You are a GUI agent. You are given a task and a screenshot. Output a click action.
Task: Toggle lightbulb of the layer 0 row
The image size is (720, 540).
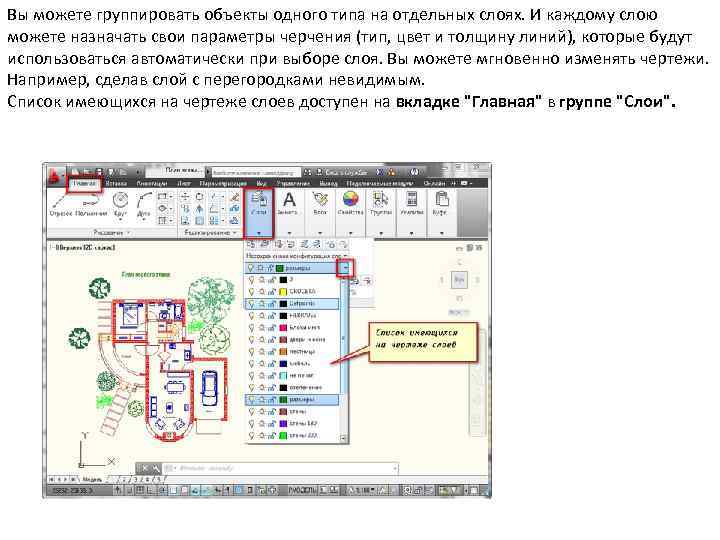251,280
